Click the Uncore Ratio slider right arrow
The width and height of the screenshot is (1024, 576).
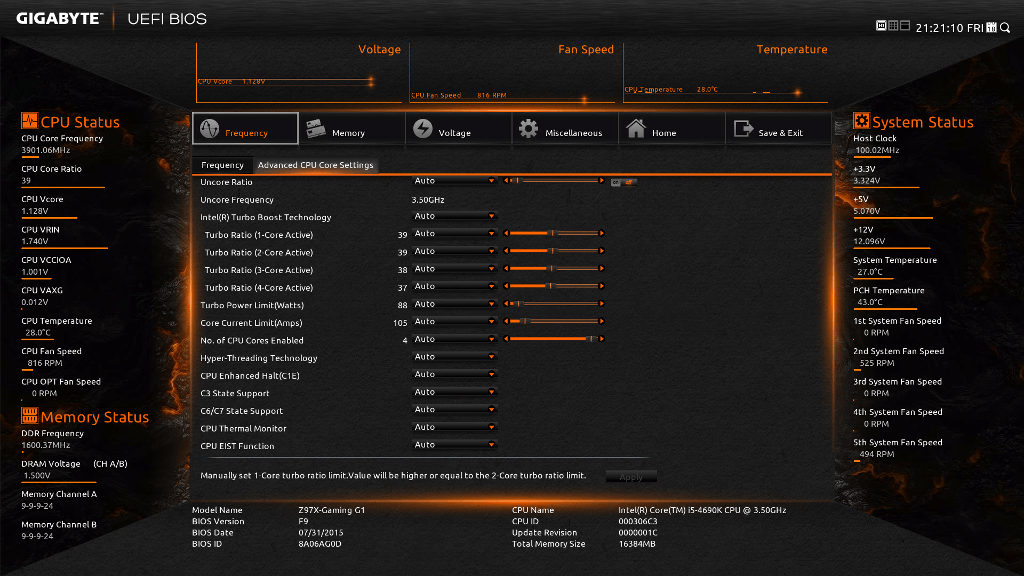pyautogui.click(x=601, y=180)
